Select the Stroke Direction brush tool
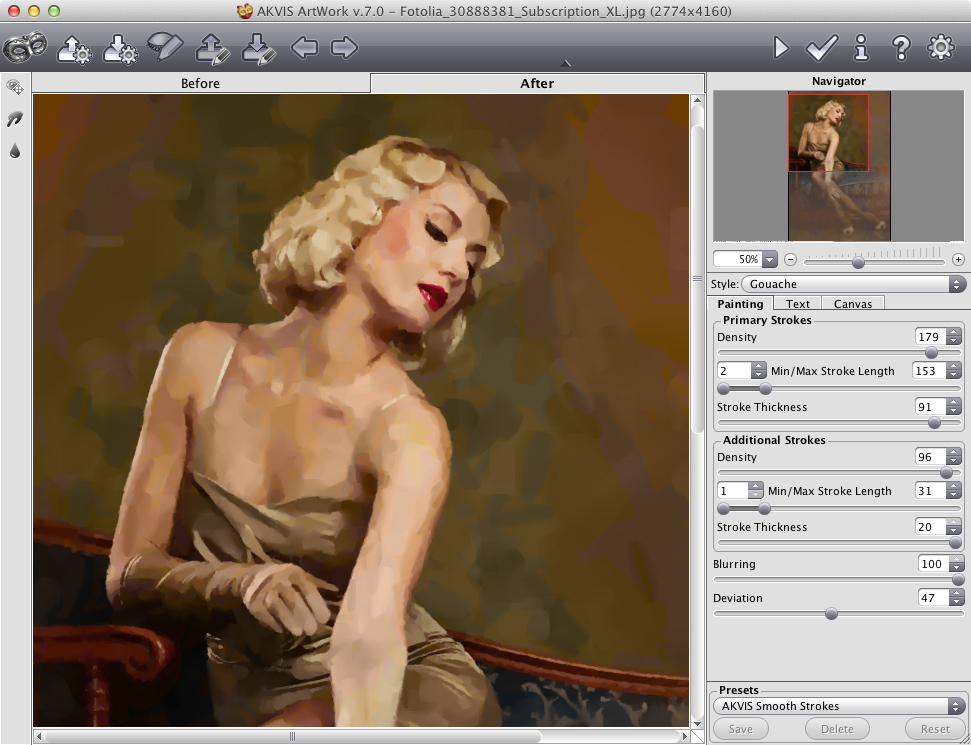The height and width of the screenshot is (745, 971). (x=15, y=119)
